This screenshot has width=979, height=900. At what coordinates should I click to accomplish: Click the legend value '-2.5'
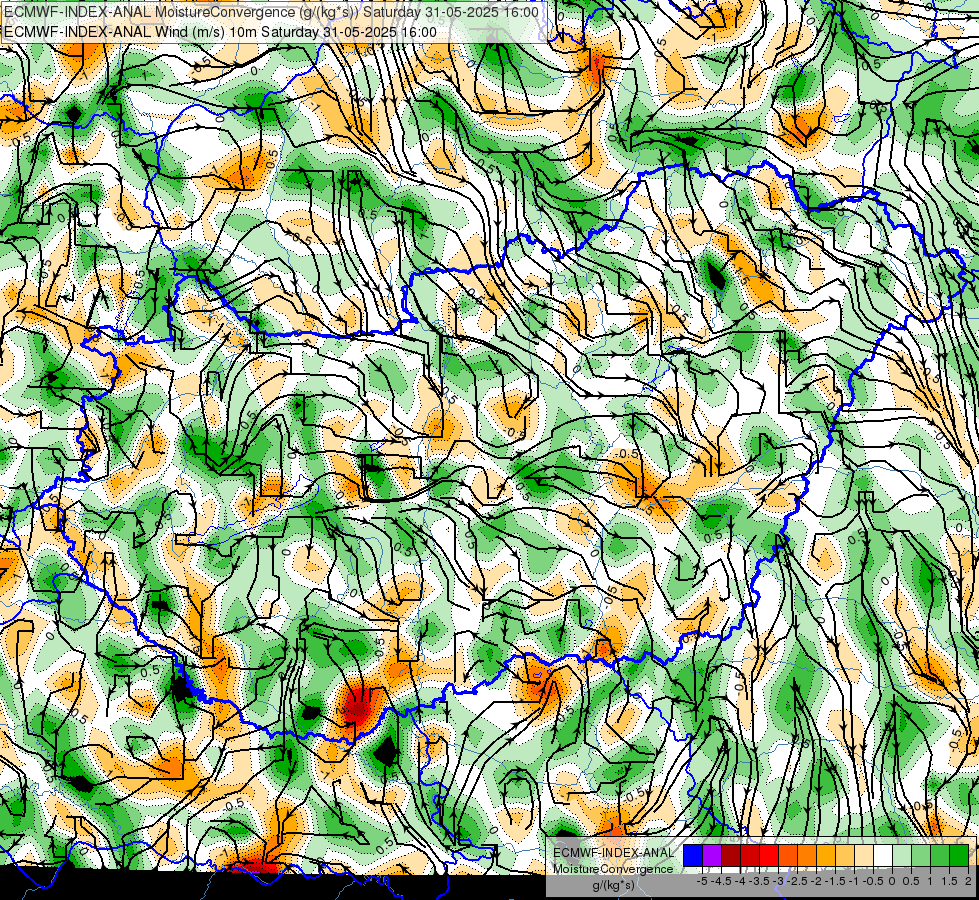(797, 881)
